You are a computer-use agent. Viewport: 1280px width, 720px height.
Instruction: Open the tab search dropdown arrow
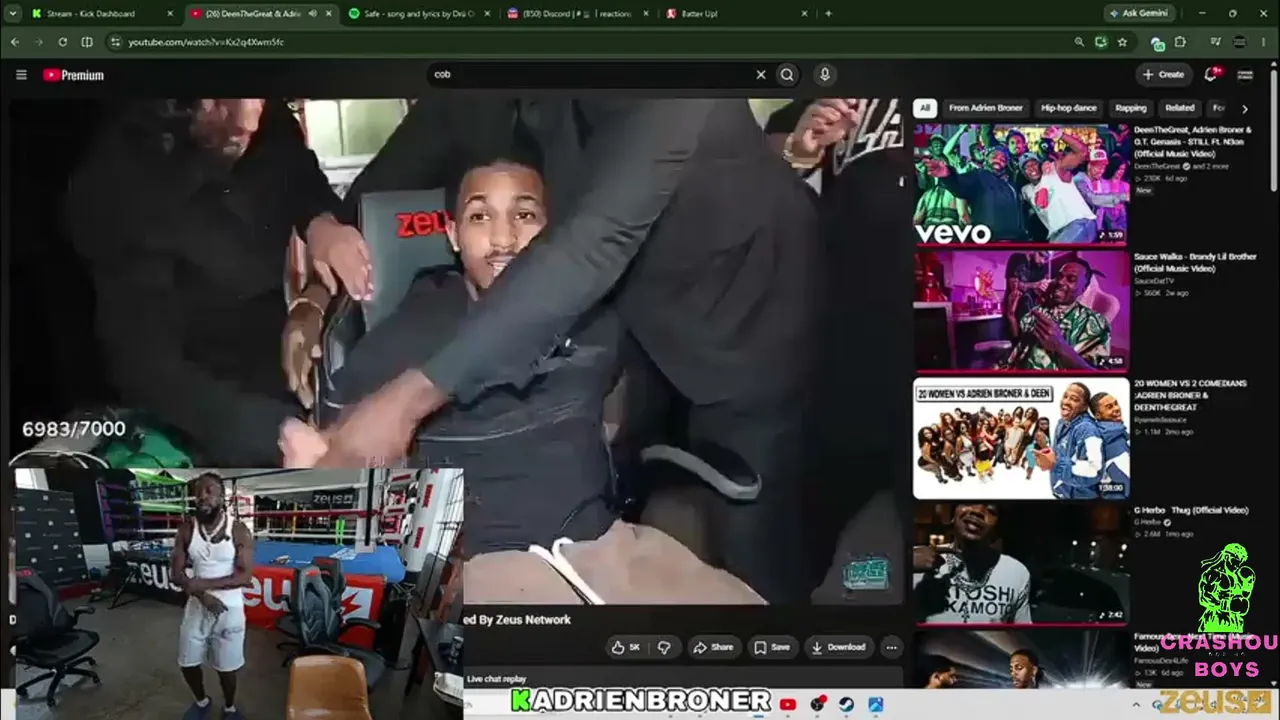click(x=12, y=14)
